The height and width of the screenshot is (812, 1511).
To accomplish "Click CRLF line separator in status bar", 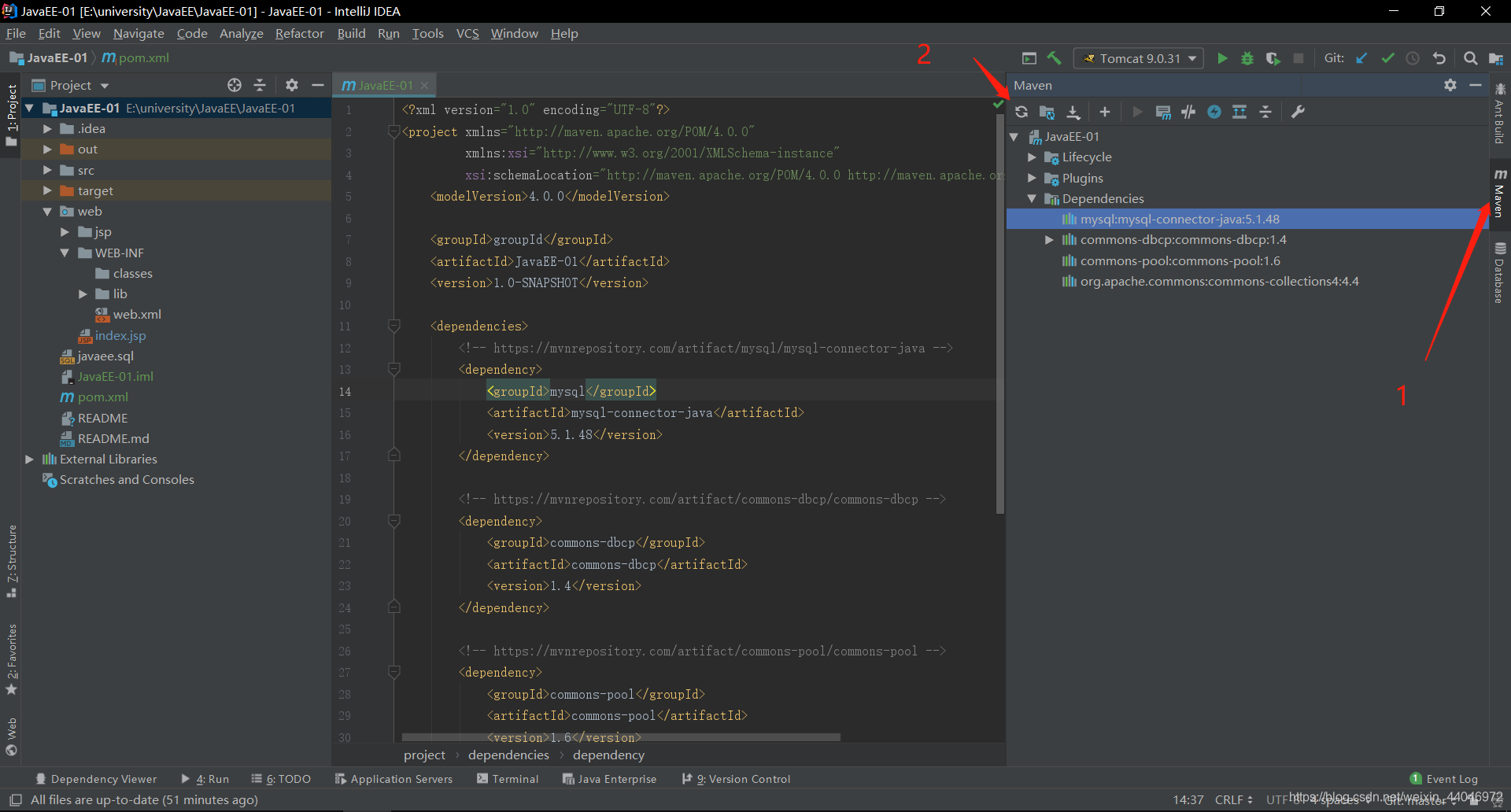I will 1234,799.
